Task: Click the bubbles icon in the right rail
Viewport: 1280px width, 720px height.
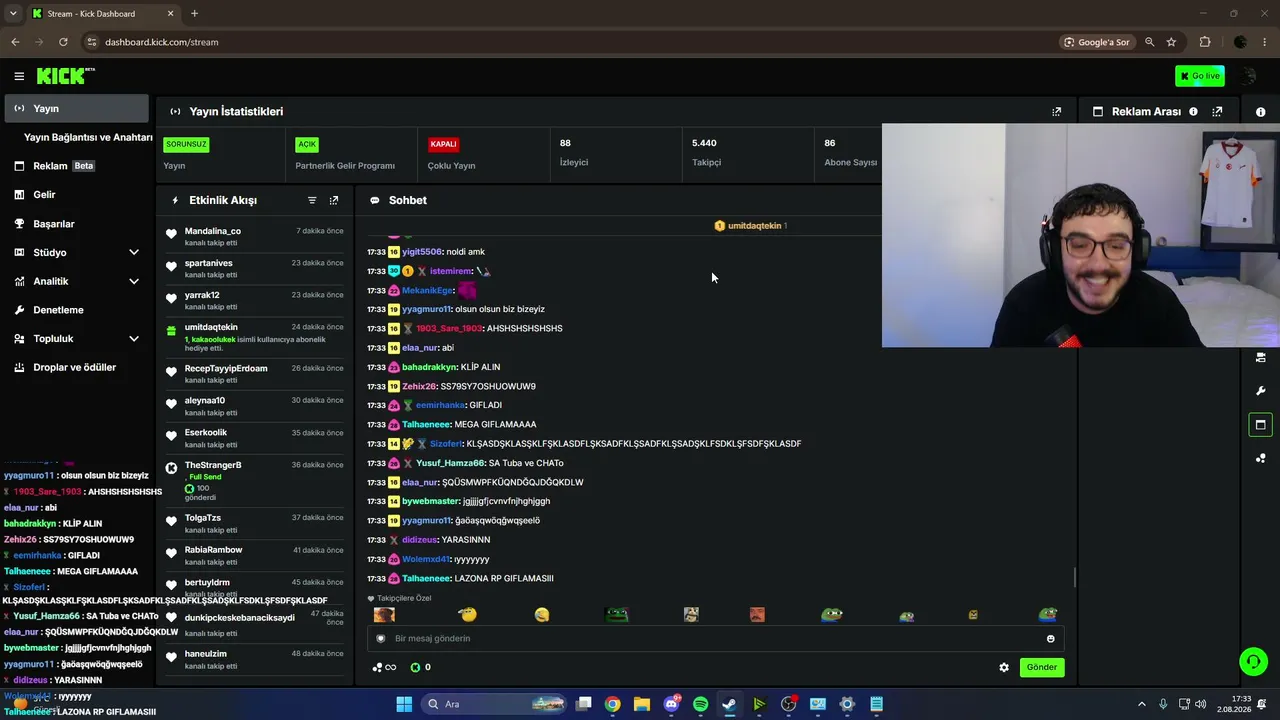Action: pyautogui.click(x=1261, y=458)
